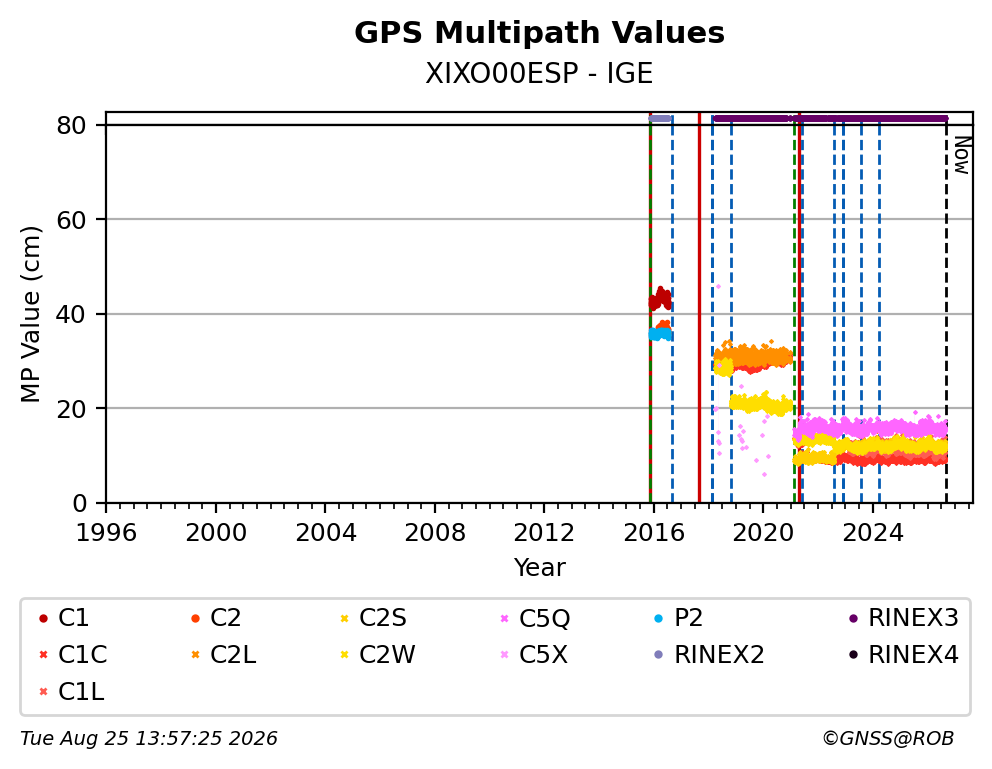The image size is (992, 769).
Task: Click the XIXO00ESP - IGE subtitle
Action: coord(539,74)
